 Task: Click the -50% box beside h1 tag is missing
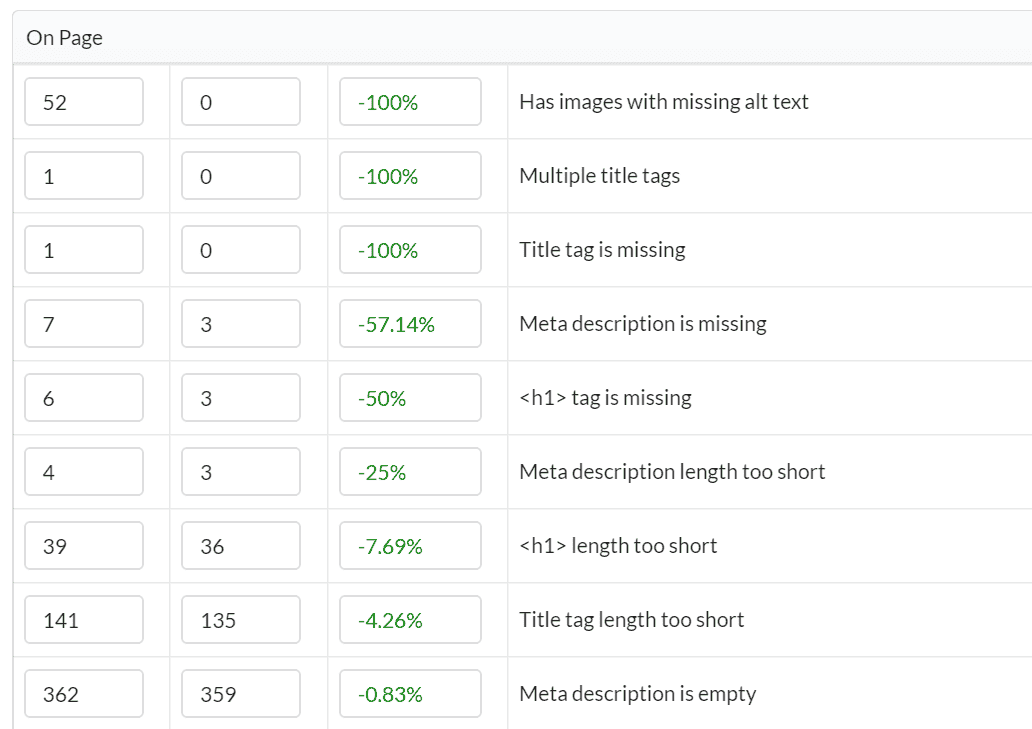click(x=409, y=397)
